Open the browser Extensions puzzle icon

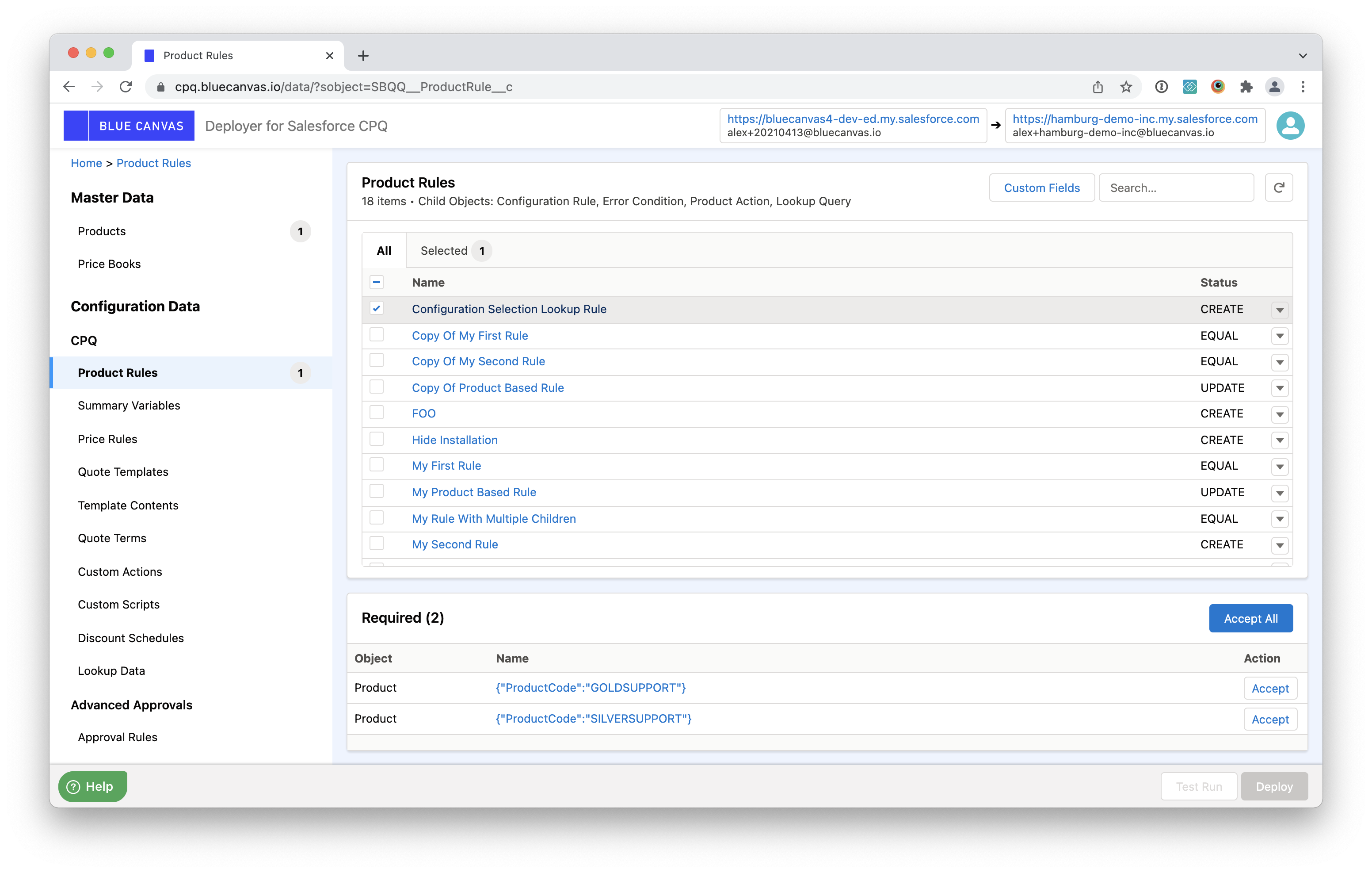coord(1246,87)
